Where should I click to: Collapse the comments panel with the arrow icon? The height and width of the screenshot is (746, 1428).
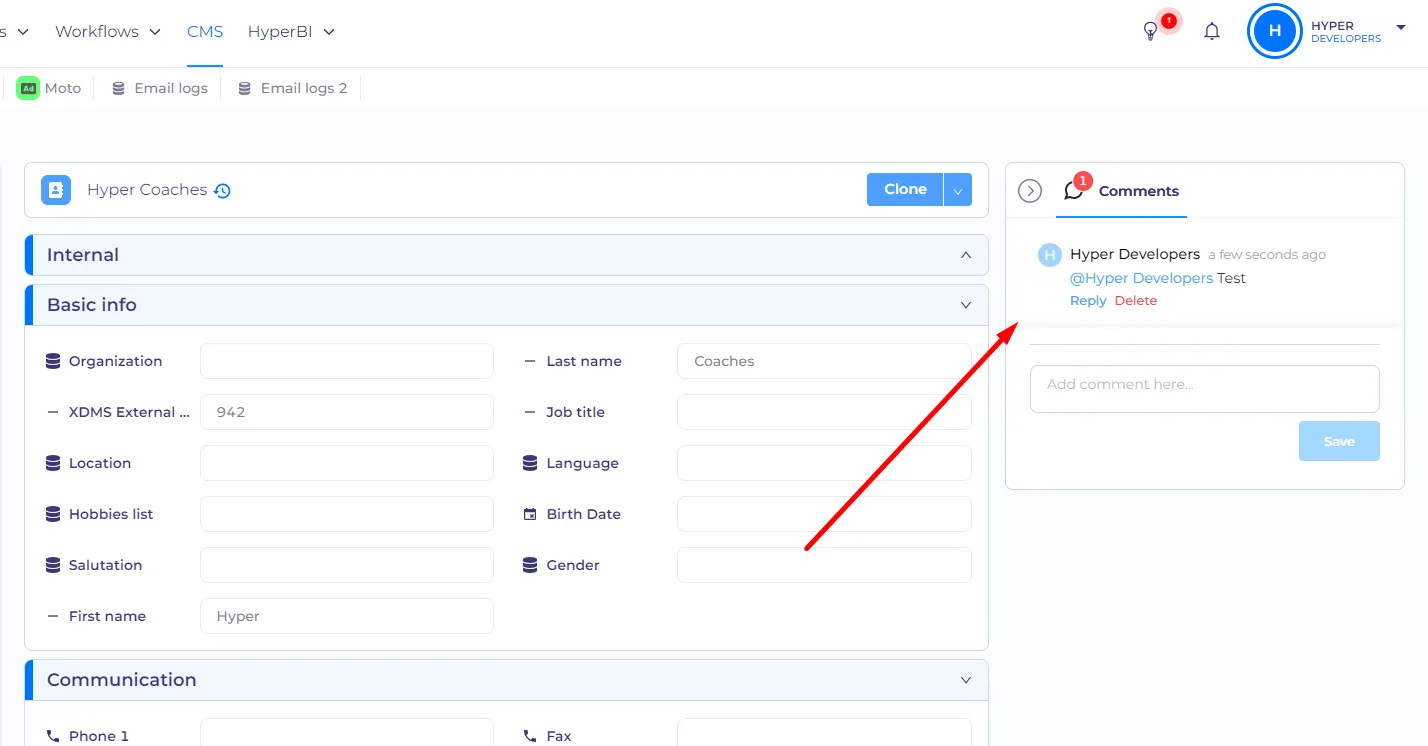click(1030, 191)
